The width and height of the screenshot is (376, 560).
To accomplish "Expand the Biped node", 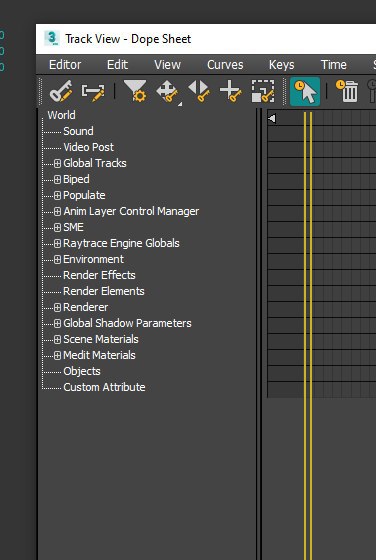I will point(57,179).
